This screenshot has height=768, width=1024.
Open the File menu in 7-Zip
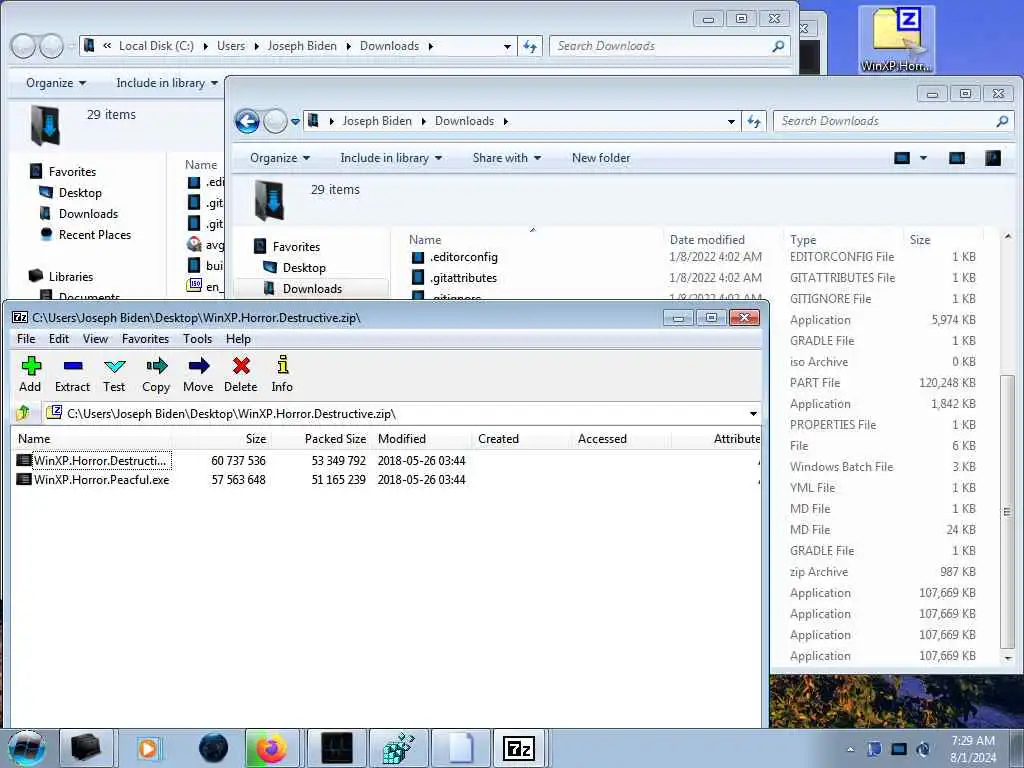pos(26,338)
